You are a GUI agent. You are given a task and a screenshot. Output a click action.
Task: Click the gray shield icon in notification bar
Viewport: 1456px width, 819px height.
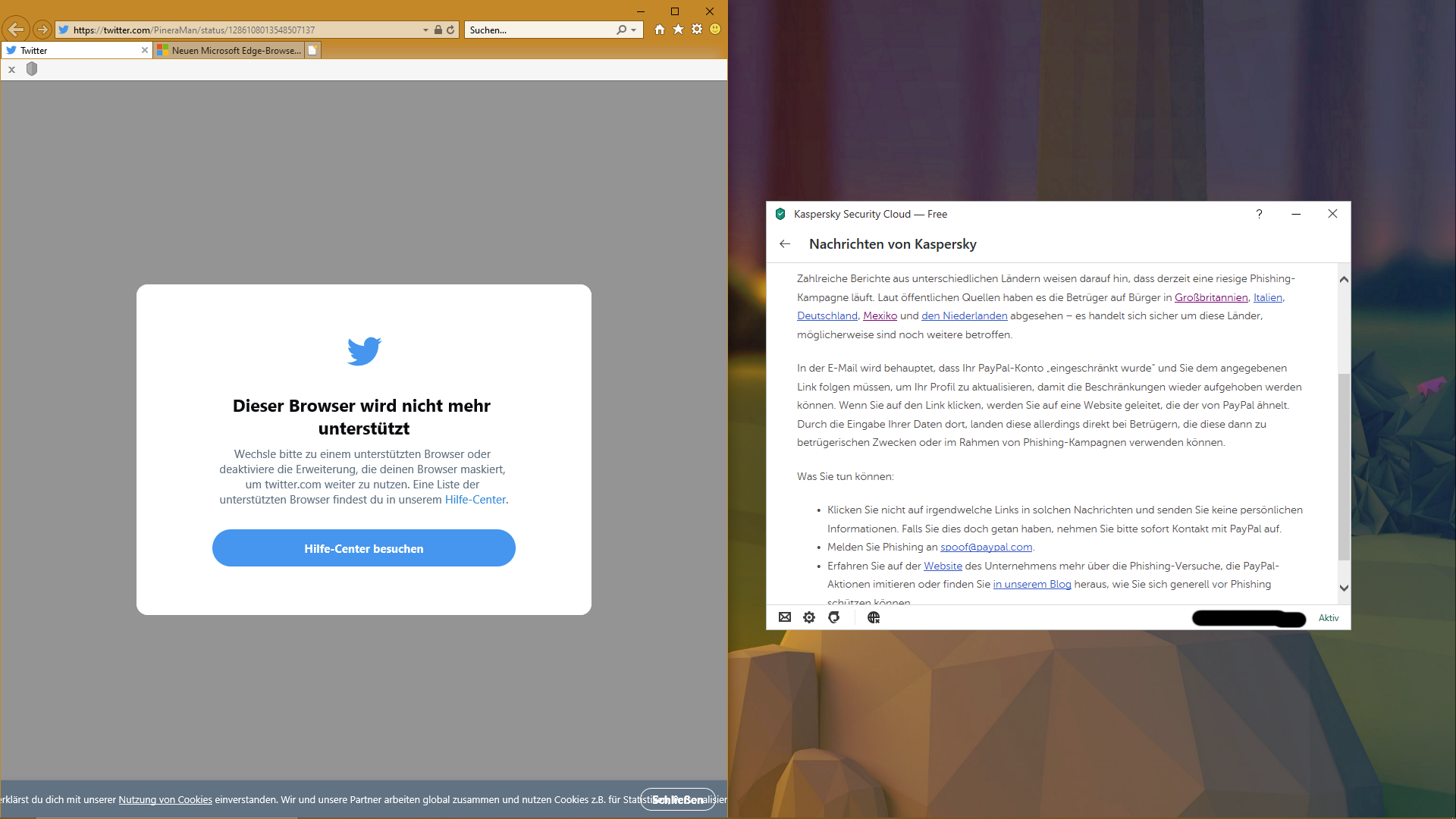point(32,69)
